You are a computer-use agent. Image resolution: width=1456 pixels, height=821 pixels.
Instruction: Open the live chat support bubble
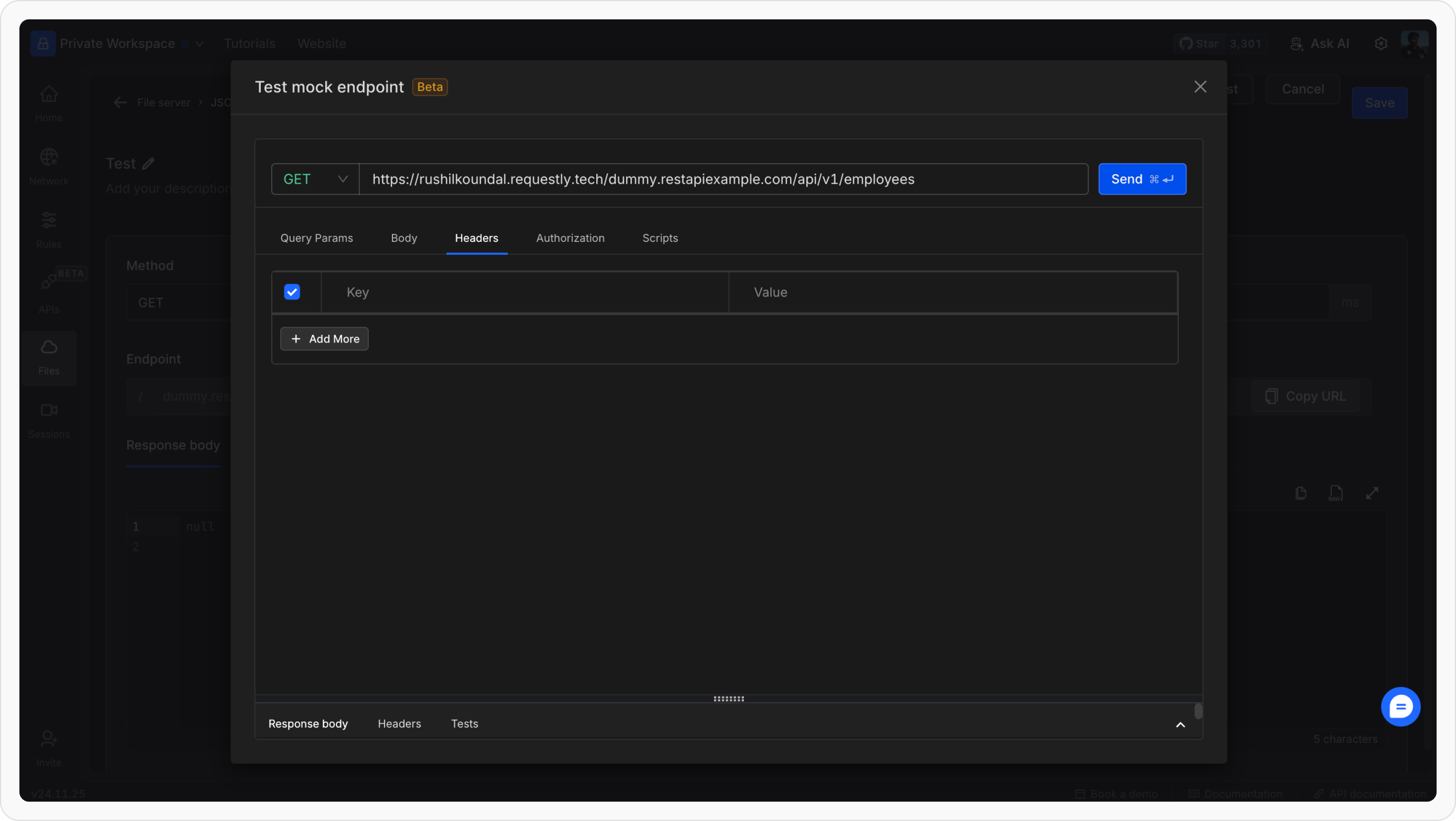coord(1400,706)
